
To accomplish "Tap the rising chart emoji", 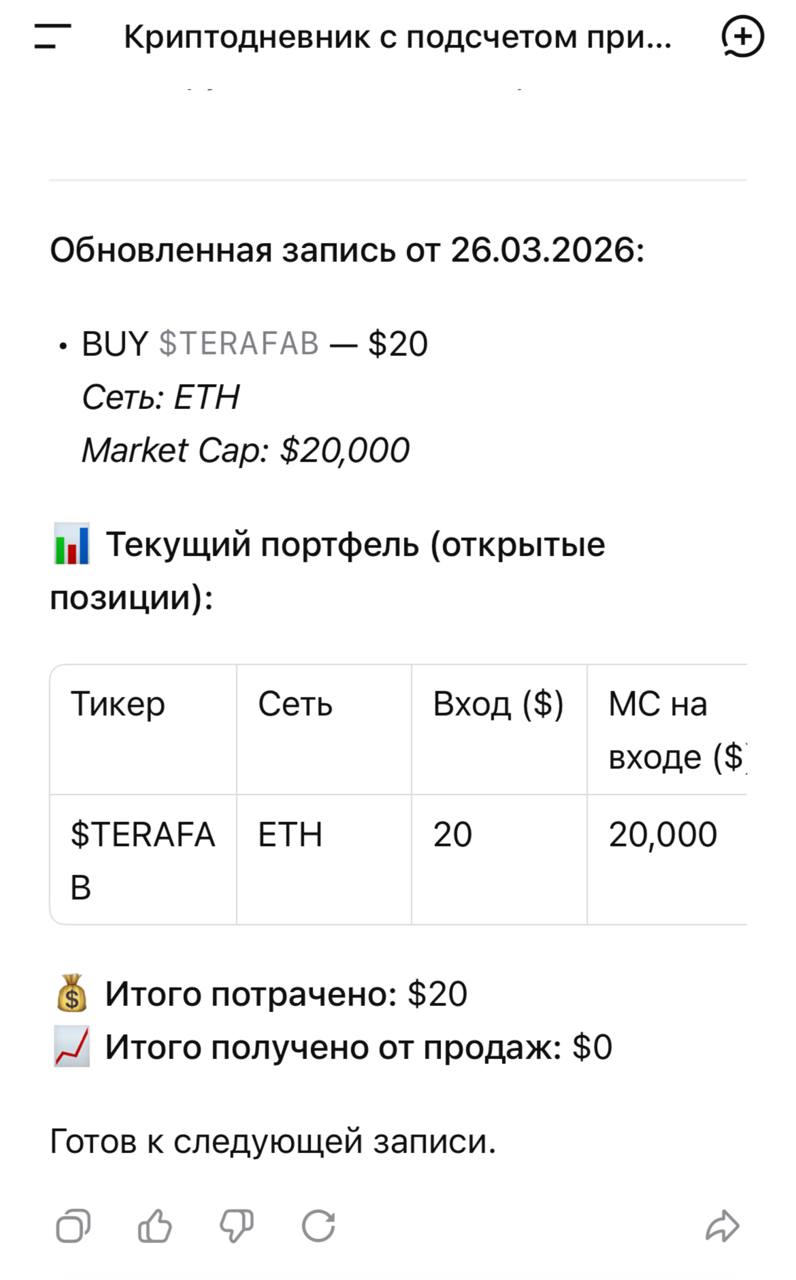I will coord(72,1048).
